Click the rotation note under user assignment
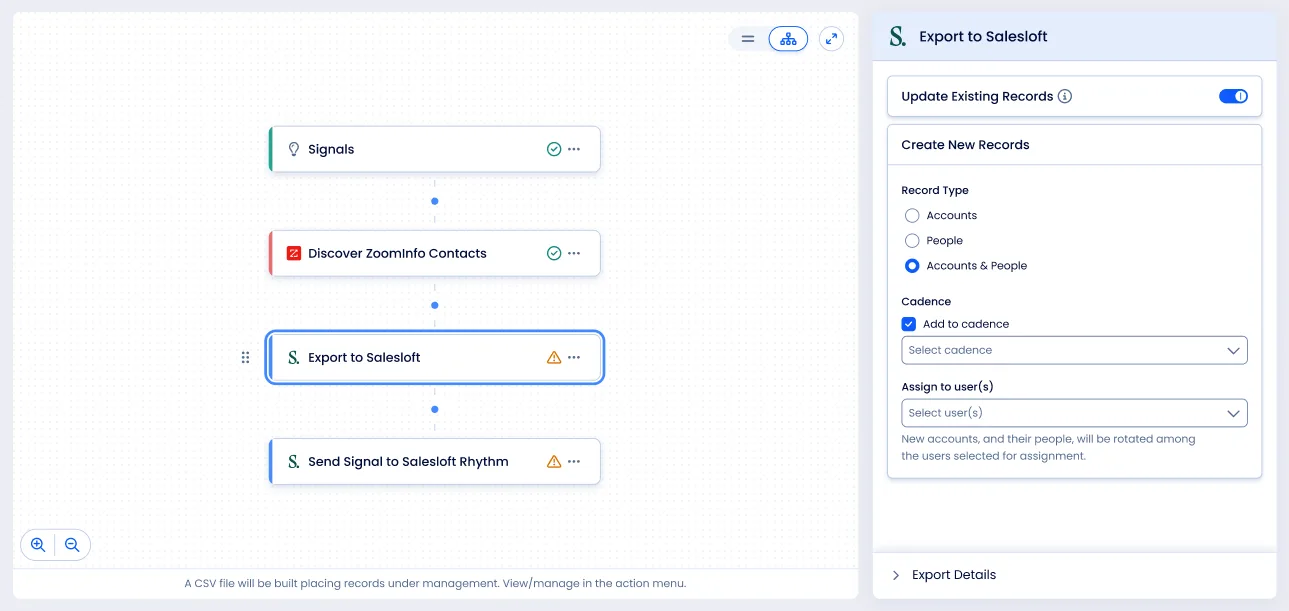The width and height of the screenshot is (1289, 611). (1048, 447)
